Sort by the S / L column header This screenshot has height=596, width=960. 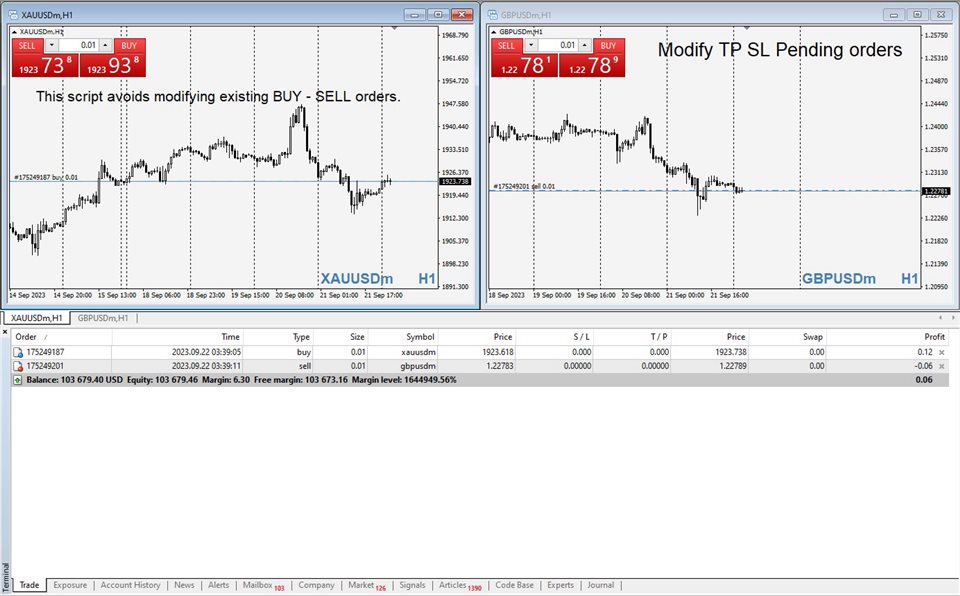point(555,337)
